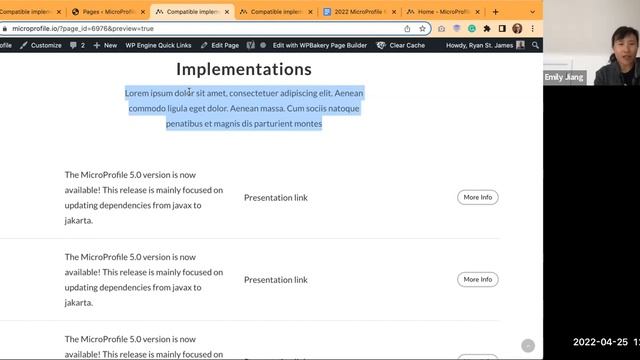The image size is (640, 360).
Task: Click the scroll-to-top round button
Action: pos(528,346)
